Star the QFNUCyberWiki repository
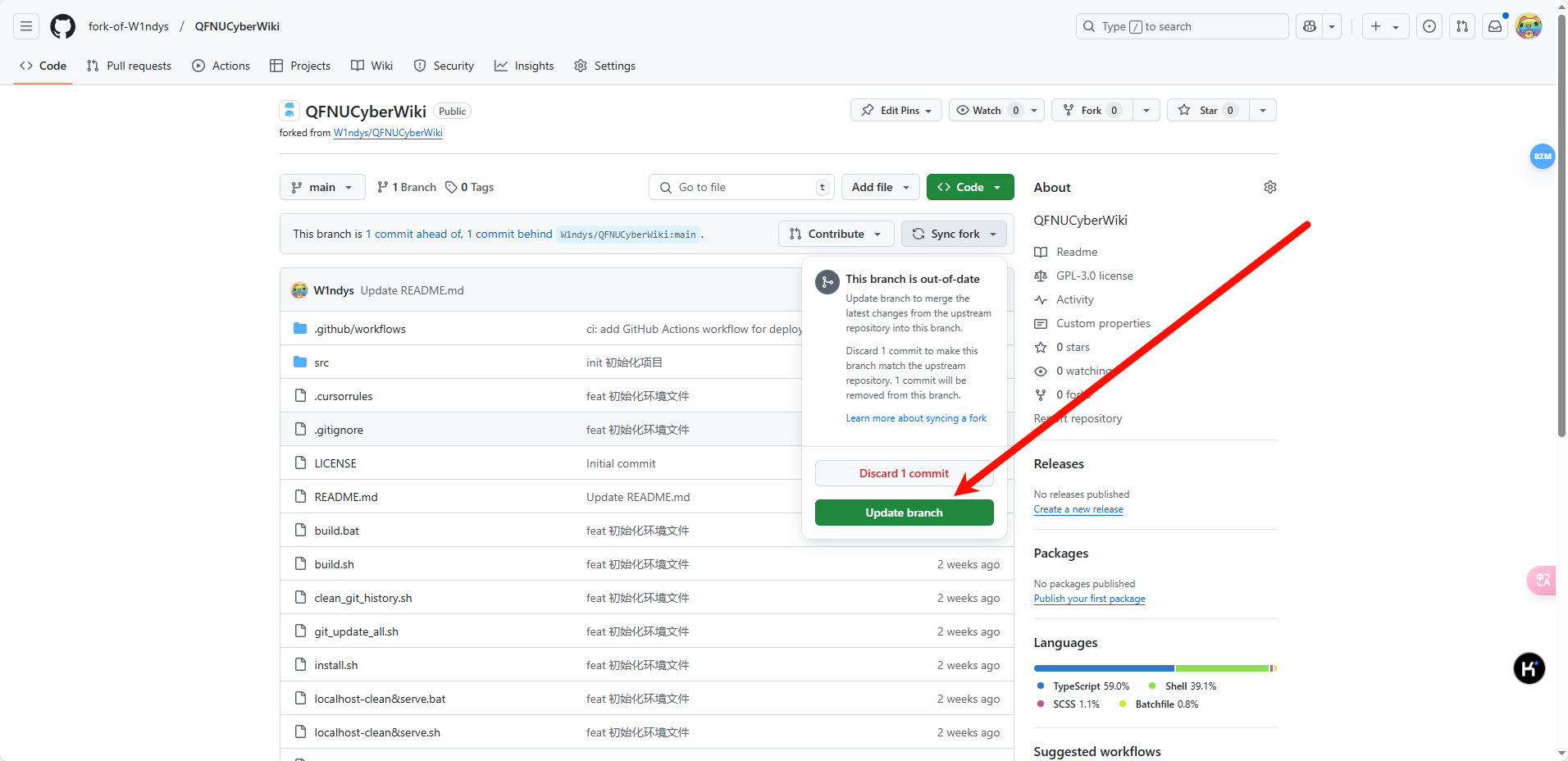Viewport: 1568px width, 761px height. [1208, 110]
